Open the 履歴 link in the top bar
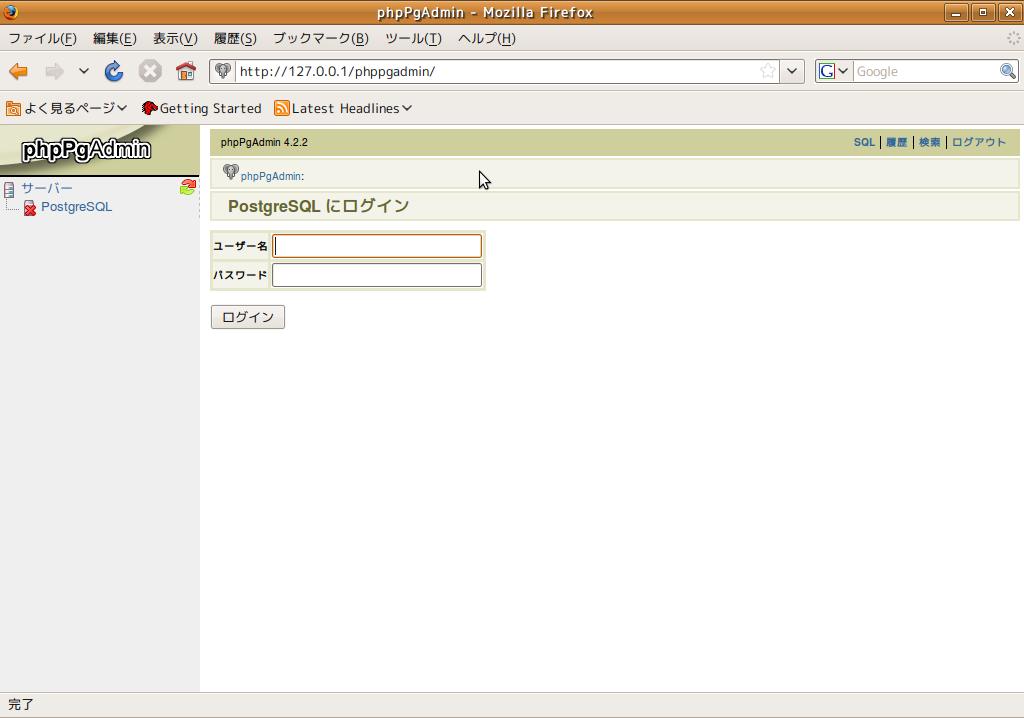Screen dimensions: 1024x718 tap(896, 142)
